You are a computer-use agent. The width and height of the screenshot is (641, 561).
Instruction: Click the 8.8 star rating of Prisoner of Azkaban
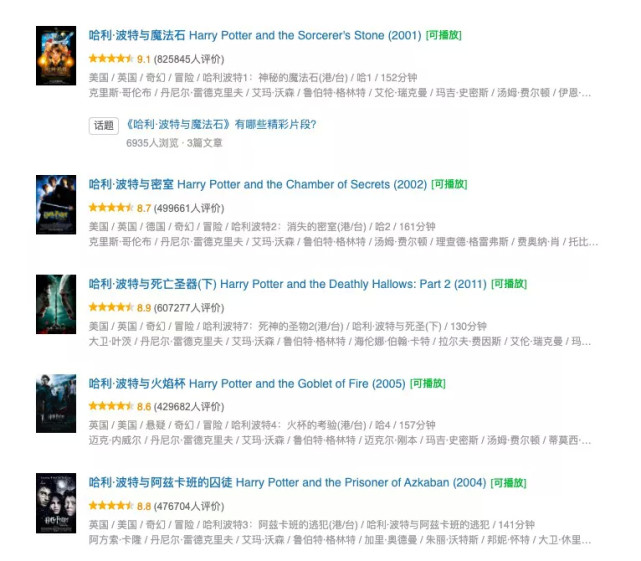click(120, 506)
